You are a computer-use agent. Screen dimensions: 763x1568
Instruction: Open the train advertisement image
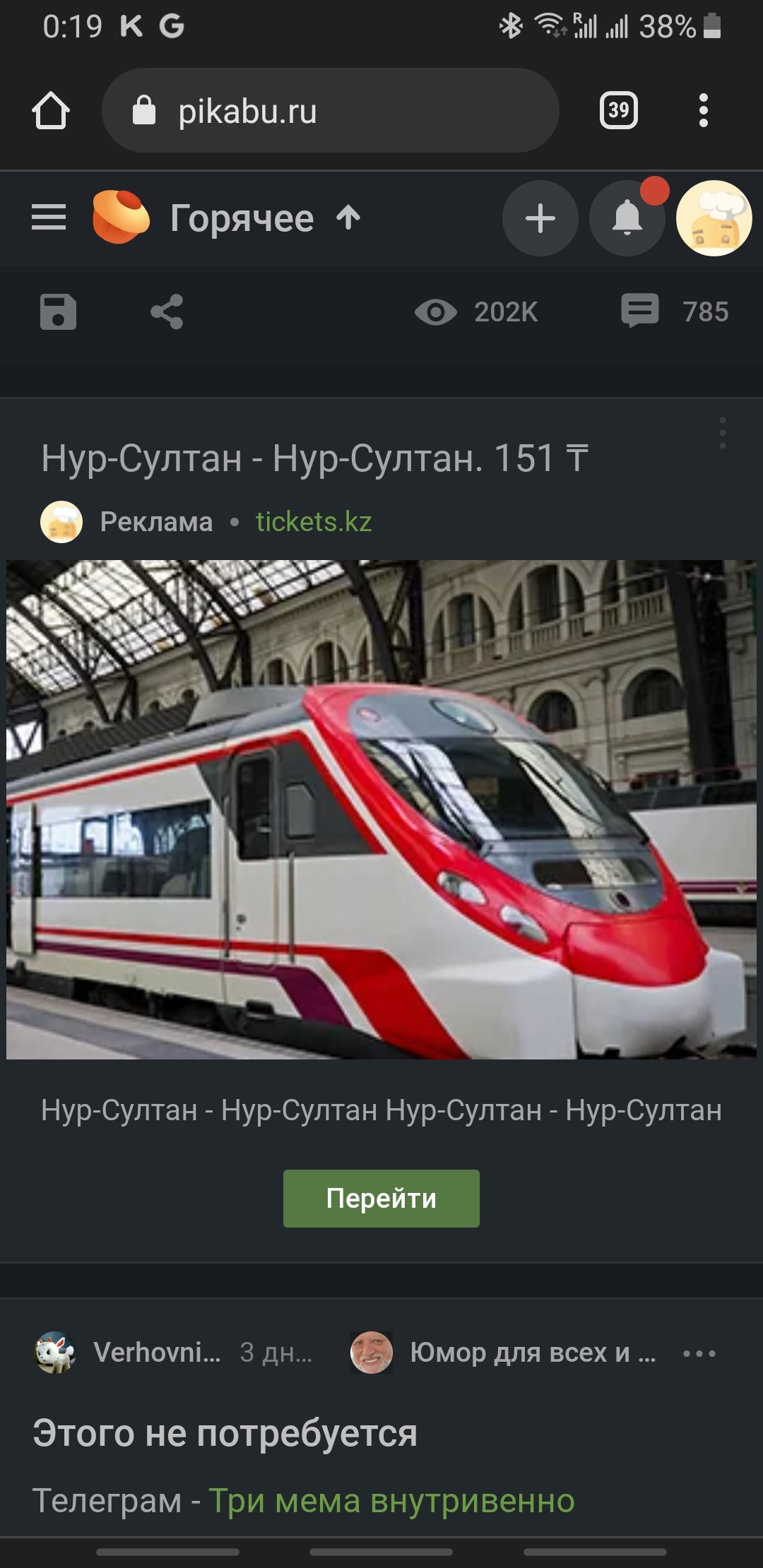point(381,809)
